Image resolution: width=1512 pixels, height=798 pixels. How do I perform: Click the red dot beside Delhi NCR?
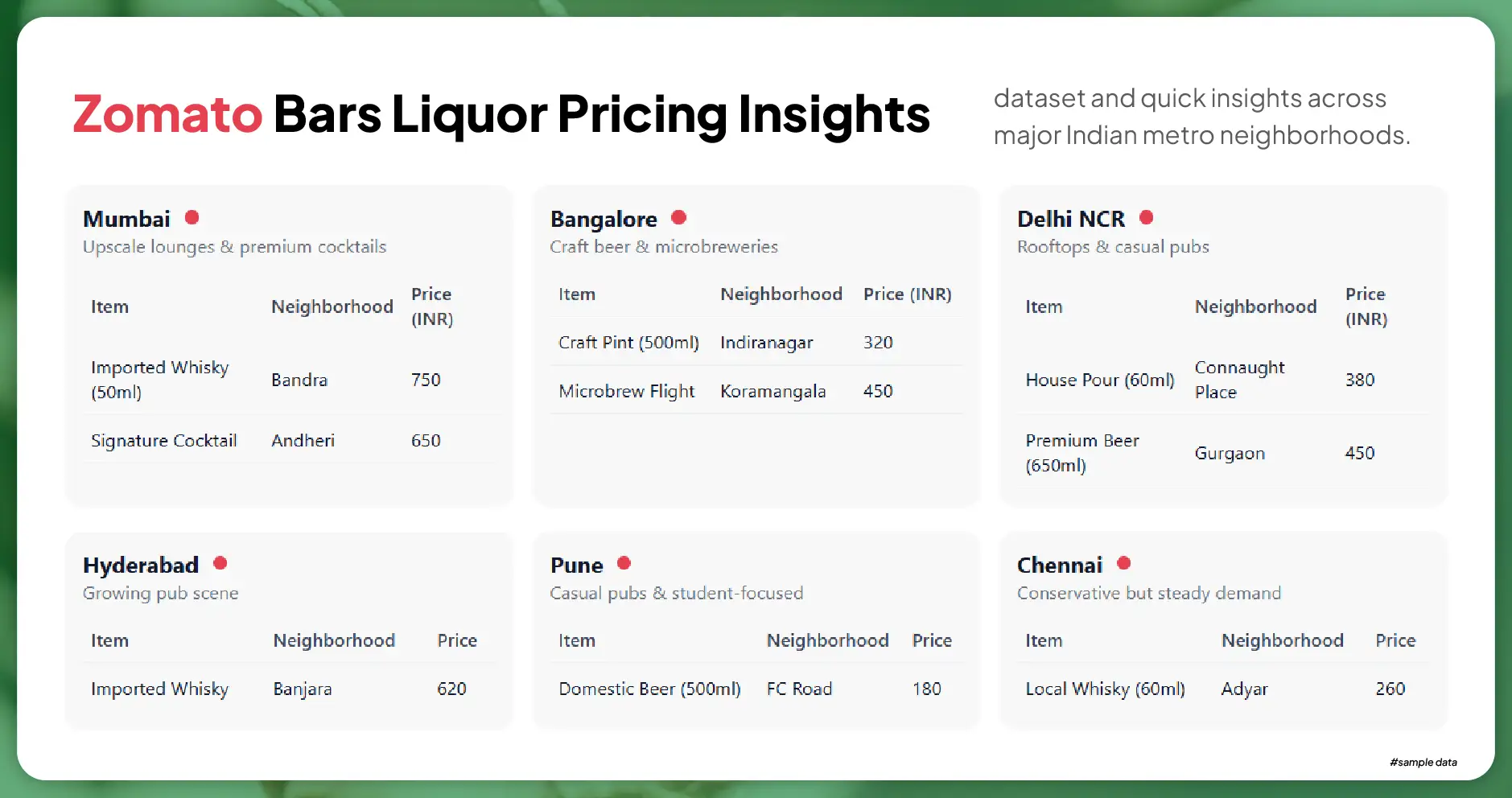point(1147,217)
